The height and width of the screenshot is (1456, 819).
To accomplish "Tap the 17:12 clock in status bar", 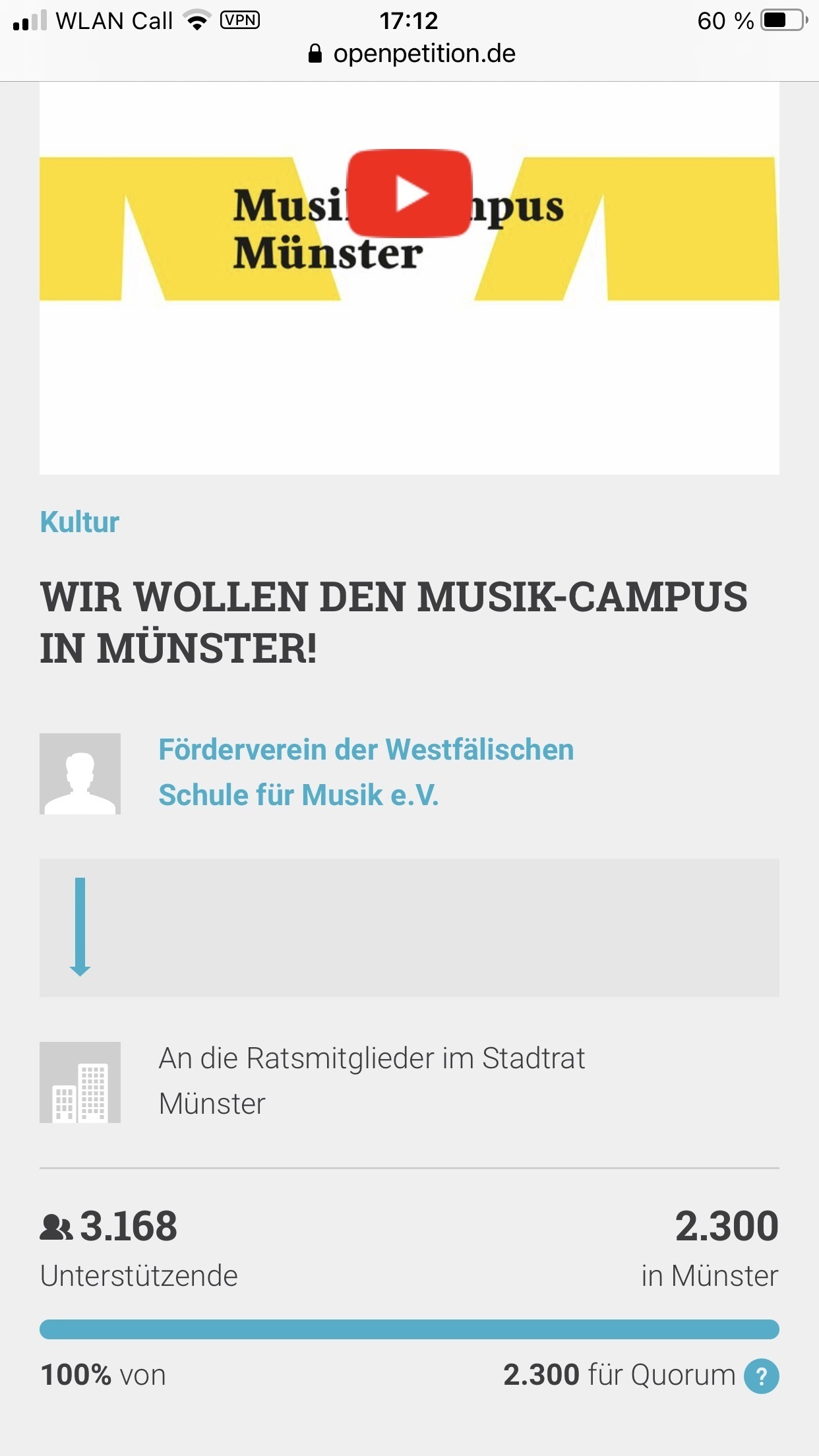I will pos(409,20).
